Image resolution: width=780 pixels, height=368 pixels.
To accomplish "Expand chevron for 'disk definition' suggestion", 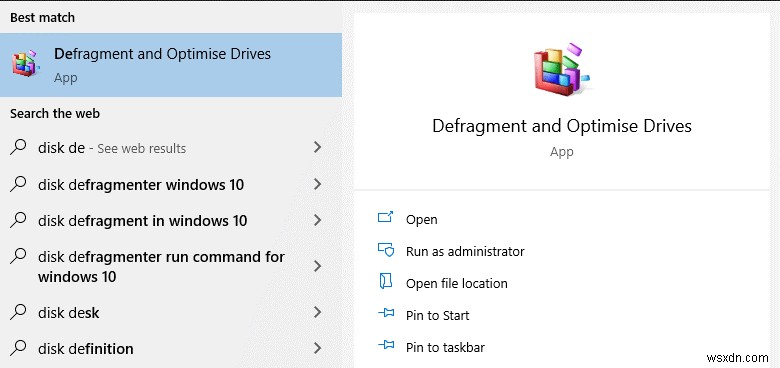I will pos(317,348).
